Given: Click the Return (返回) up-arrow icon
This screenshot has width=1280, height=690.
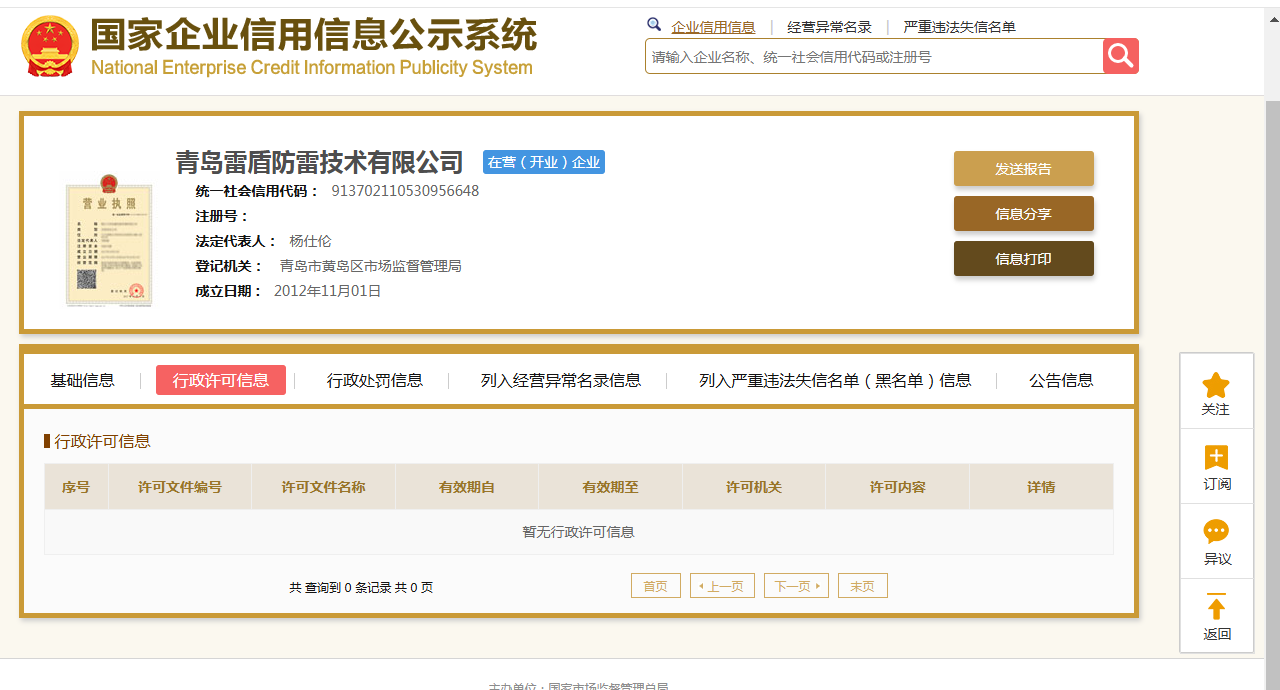Looking at the screenshot, I should pyautogui.click(x=1216, y=607).
